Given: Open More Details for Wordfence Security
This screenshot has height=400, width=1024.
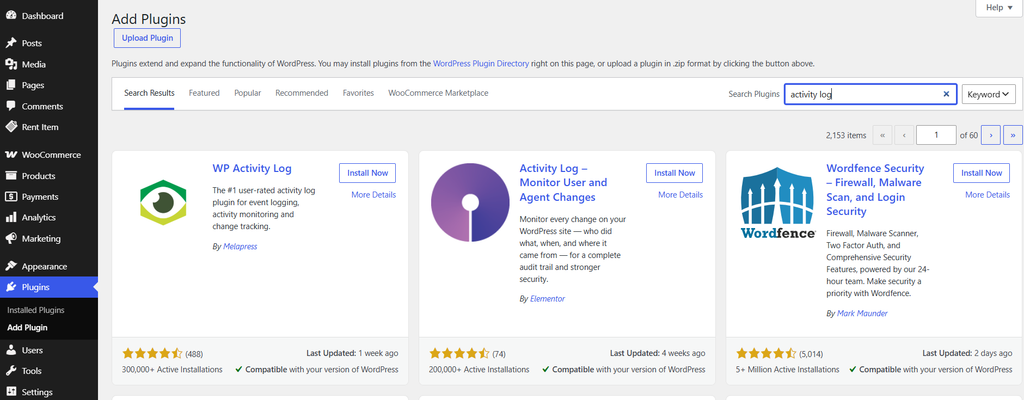Looking at the screenshot, I should click(987, 195).
